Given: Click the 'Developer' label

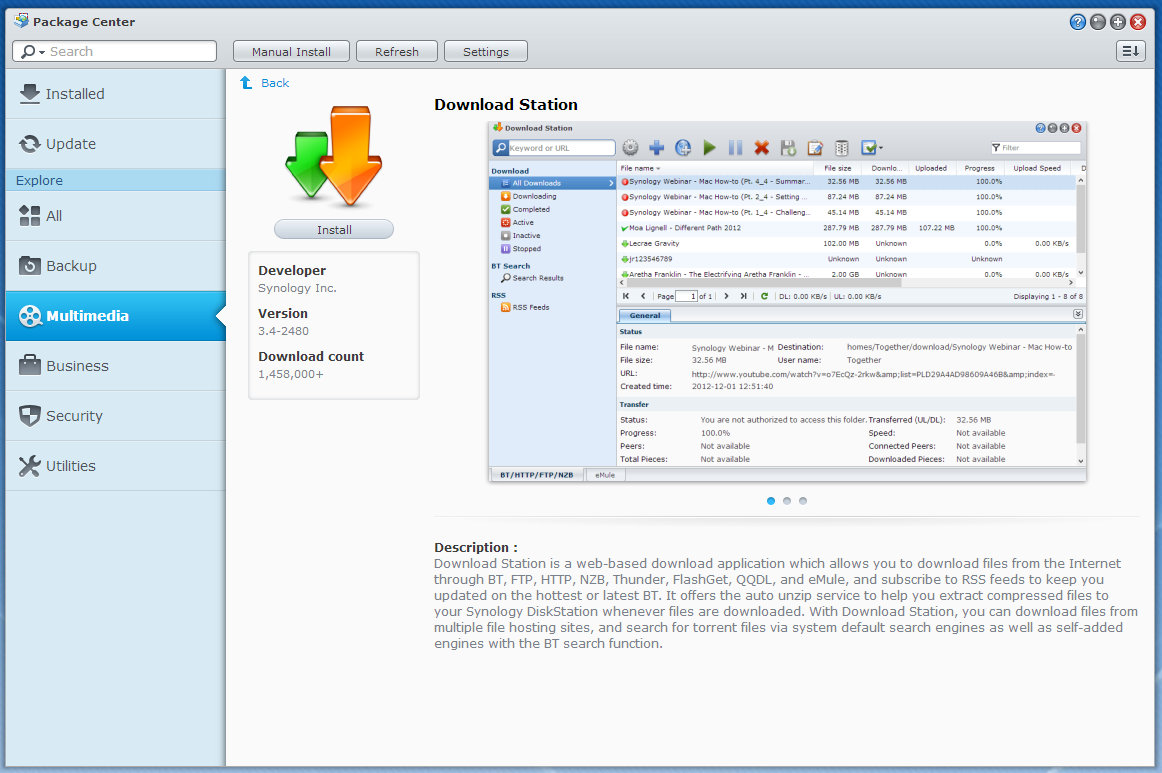Looking at the screenshot, I should 292,271.
